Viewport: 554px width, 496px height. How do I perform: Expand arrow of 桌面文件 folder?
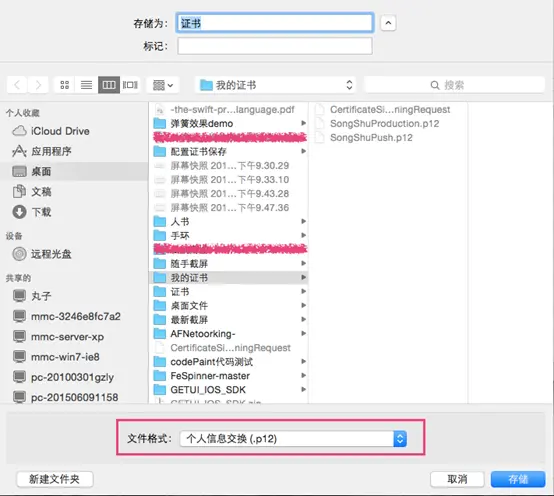303,305
